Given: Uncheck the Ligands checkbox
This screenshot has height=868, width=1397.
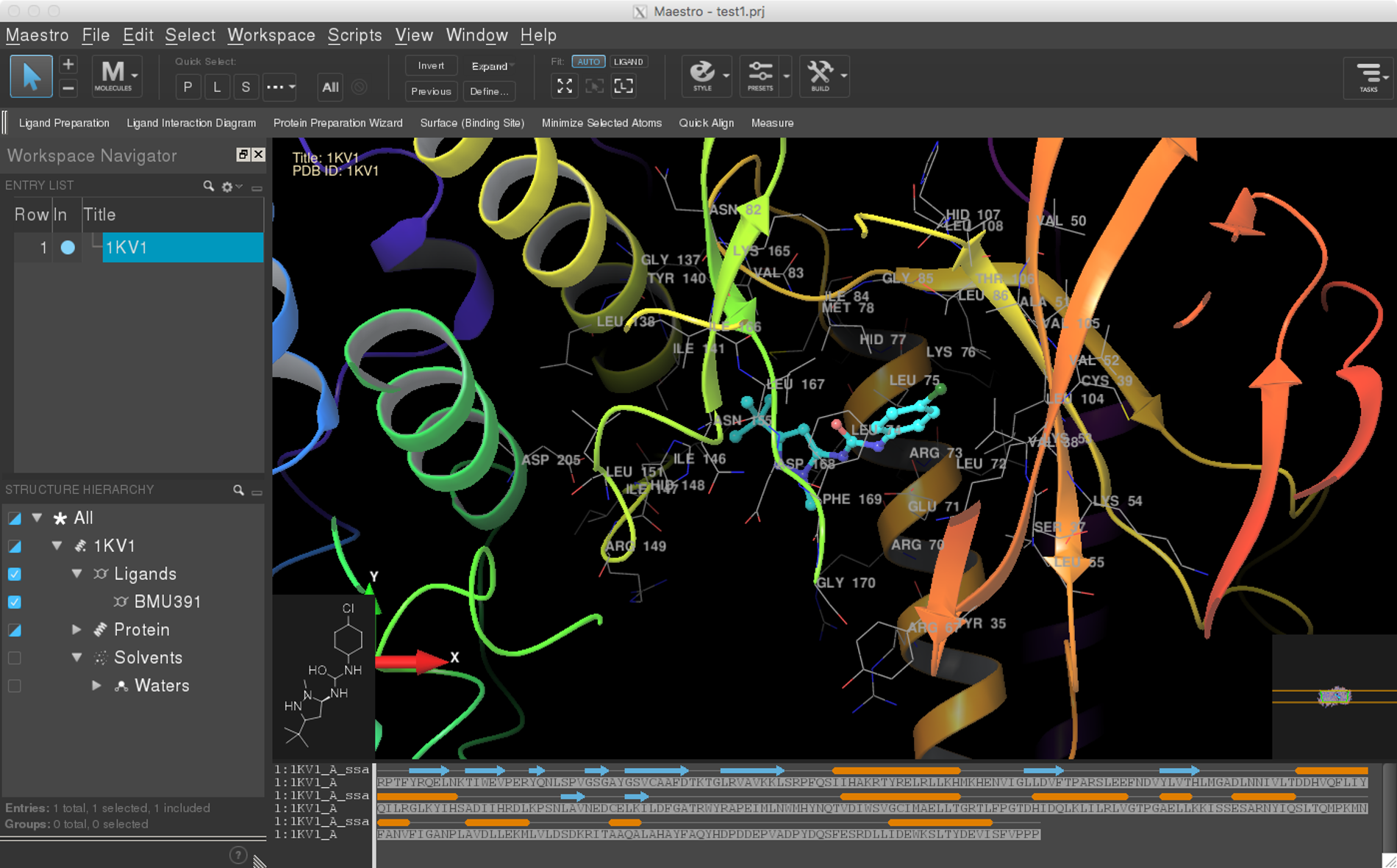Looking at the screenshot, I should pos(15,574).
